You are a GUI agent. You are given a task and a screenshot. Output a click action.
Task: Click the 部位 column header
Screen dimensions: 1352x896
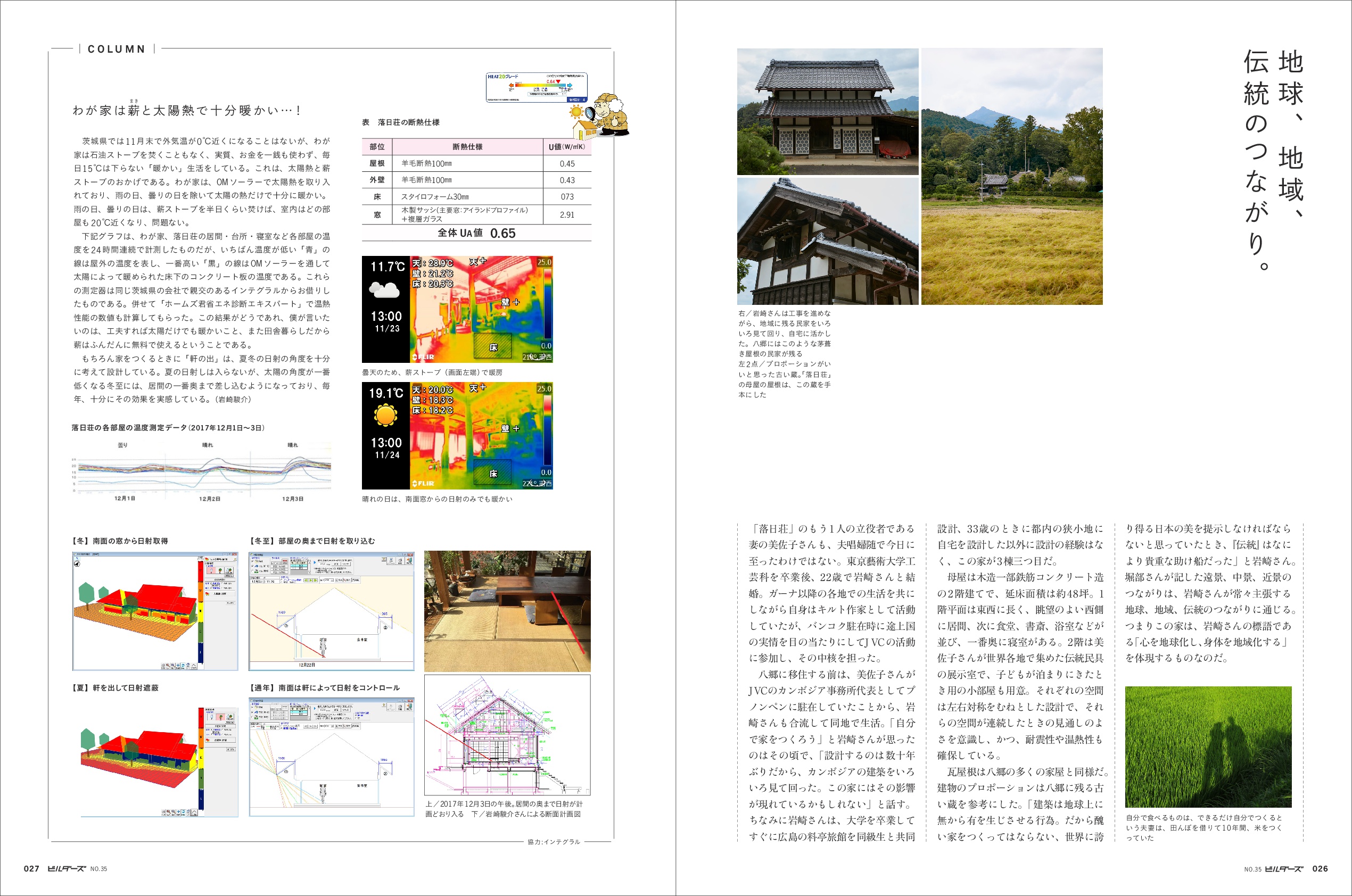[377, 147]
